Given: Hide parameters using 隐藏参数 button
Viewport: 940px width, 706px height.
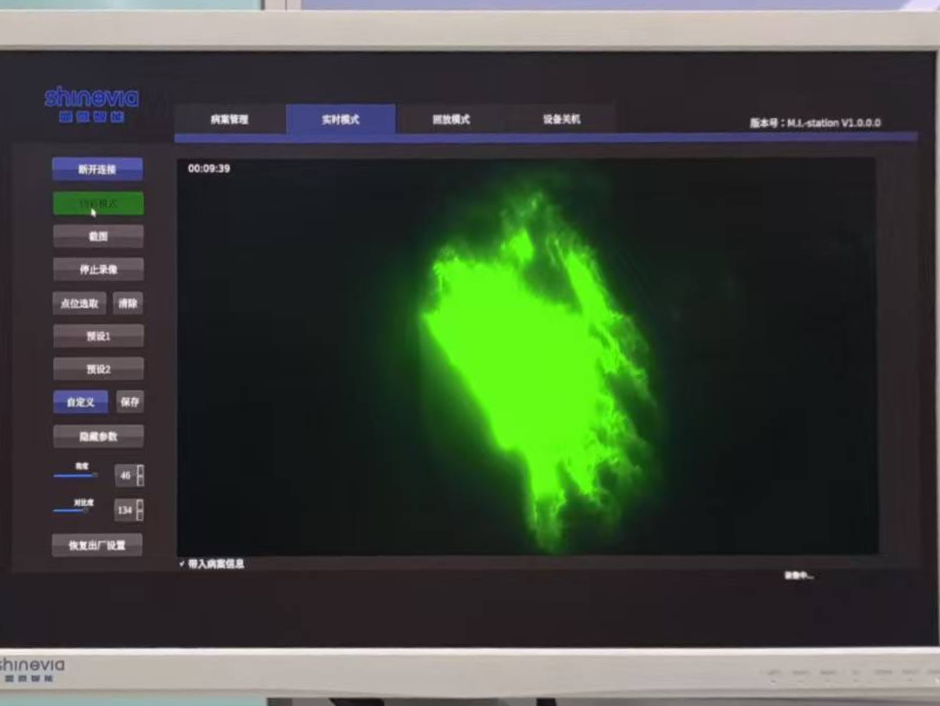Looking at the screenshot, I should tap(97, 436).
